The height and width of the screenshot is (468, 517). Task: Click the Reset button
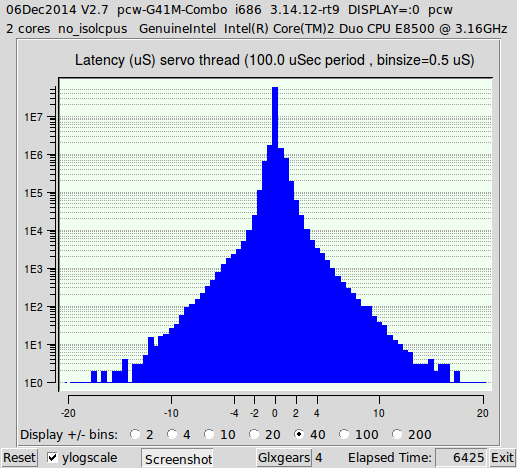point(19,458)
